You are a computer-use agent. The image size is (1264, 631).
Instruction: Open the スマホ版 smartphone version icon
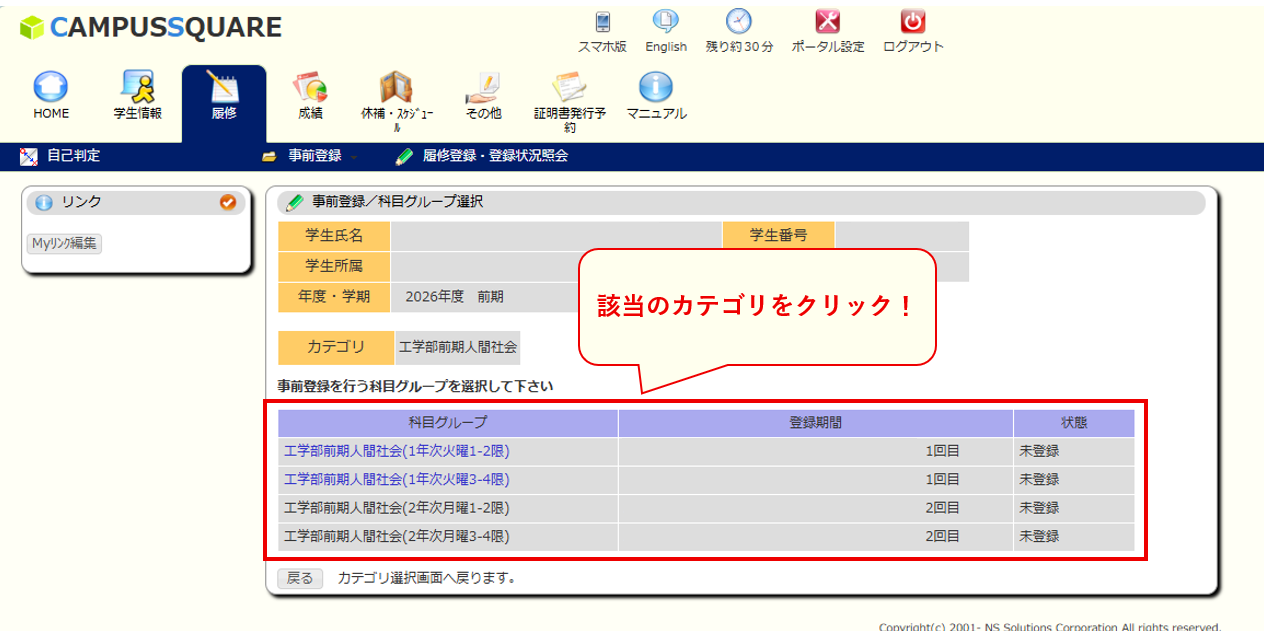point(603,22)
